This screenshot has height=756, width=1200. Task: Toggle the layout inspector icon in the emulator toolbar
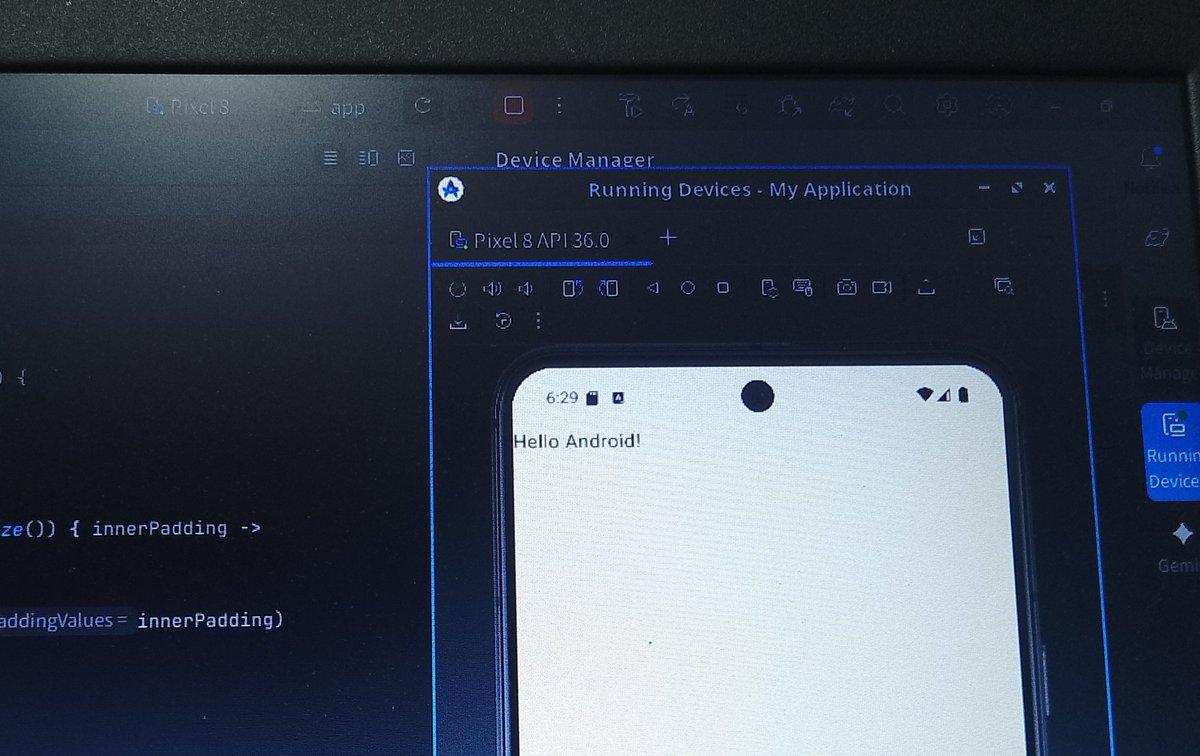coord(1003,286)
